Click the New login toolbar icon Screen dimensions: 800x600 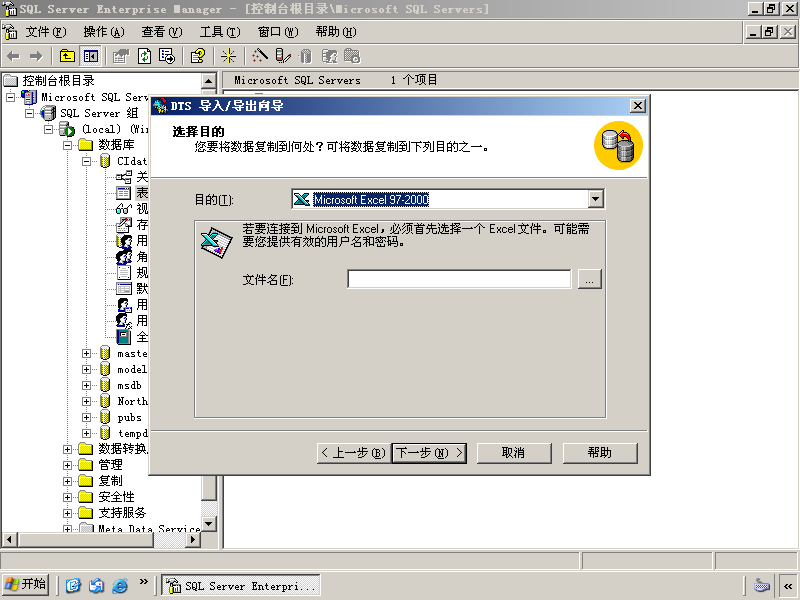click(329, 56)
